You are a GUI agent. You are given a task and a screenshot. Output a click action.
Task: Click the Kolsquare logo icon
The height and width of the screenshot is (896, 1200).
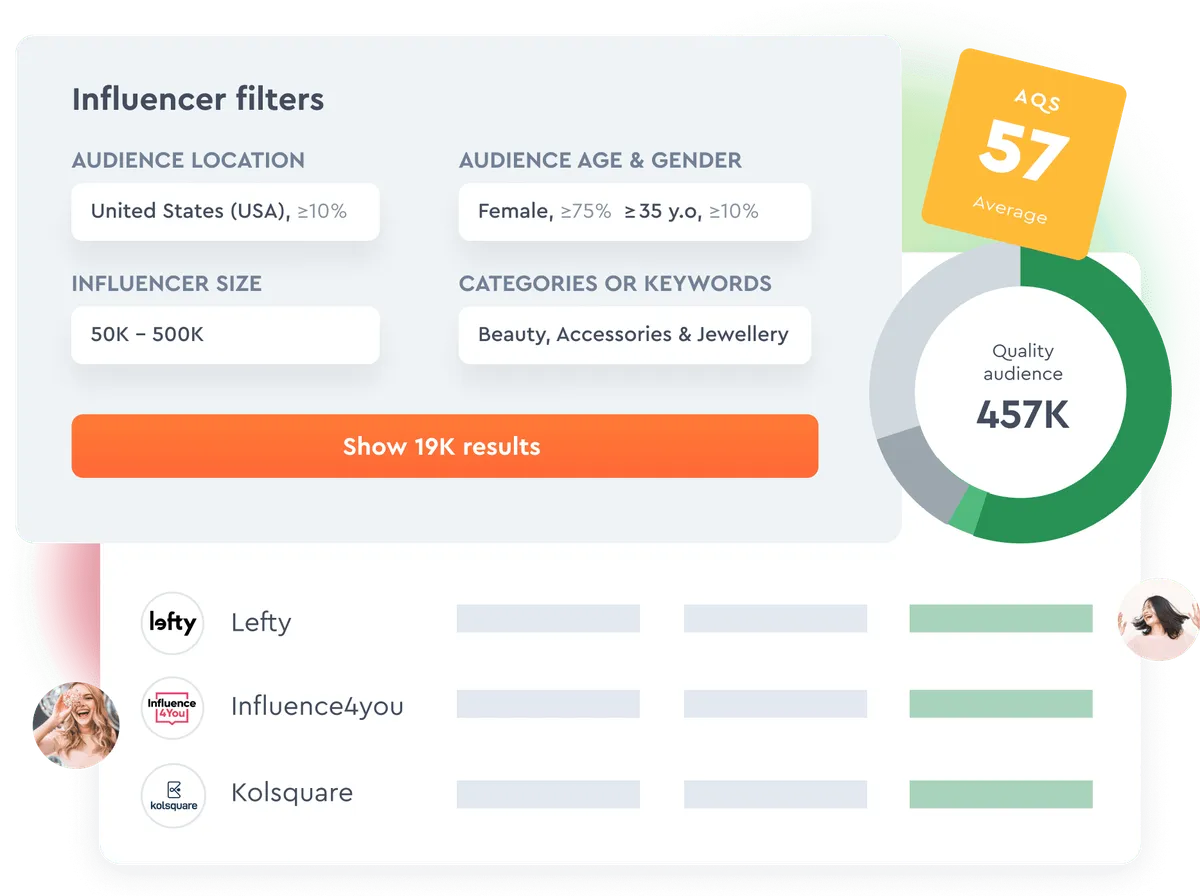[172, 796]
